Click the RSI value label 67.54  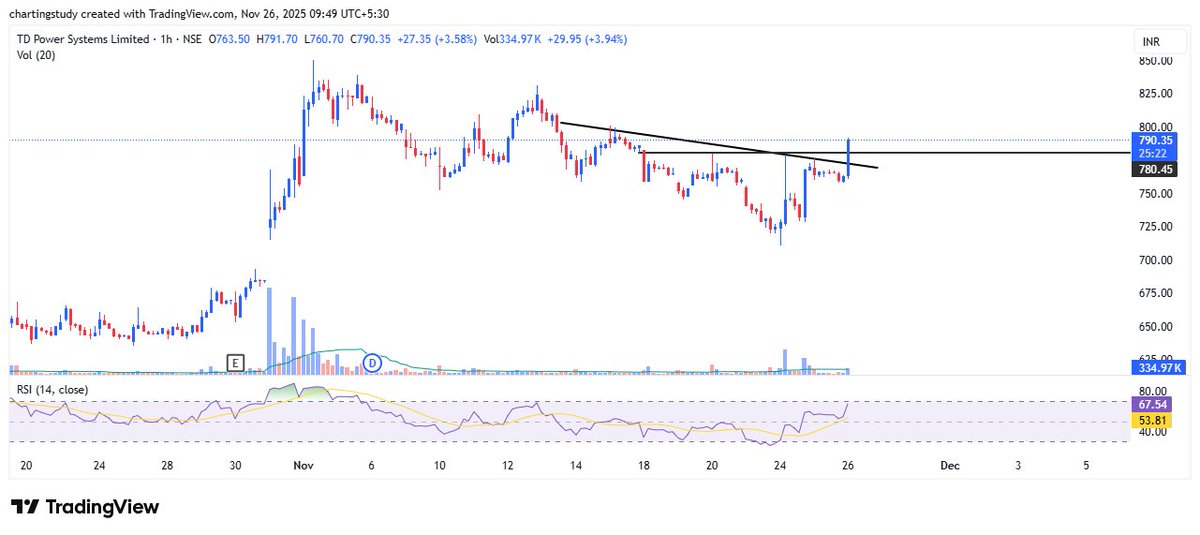1152,404
